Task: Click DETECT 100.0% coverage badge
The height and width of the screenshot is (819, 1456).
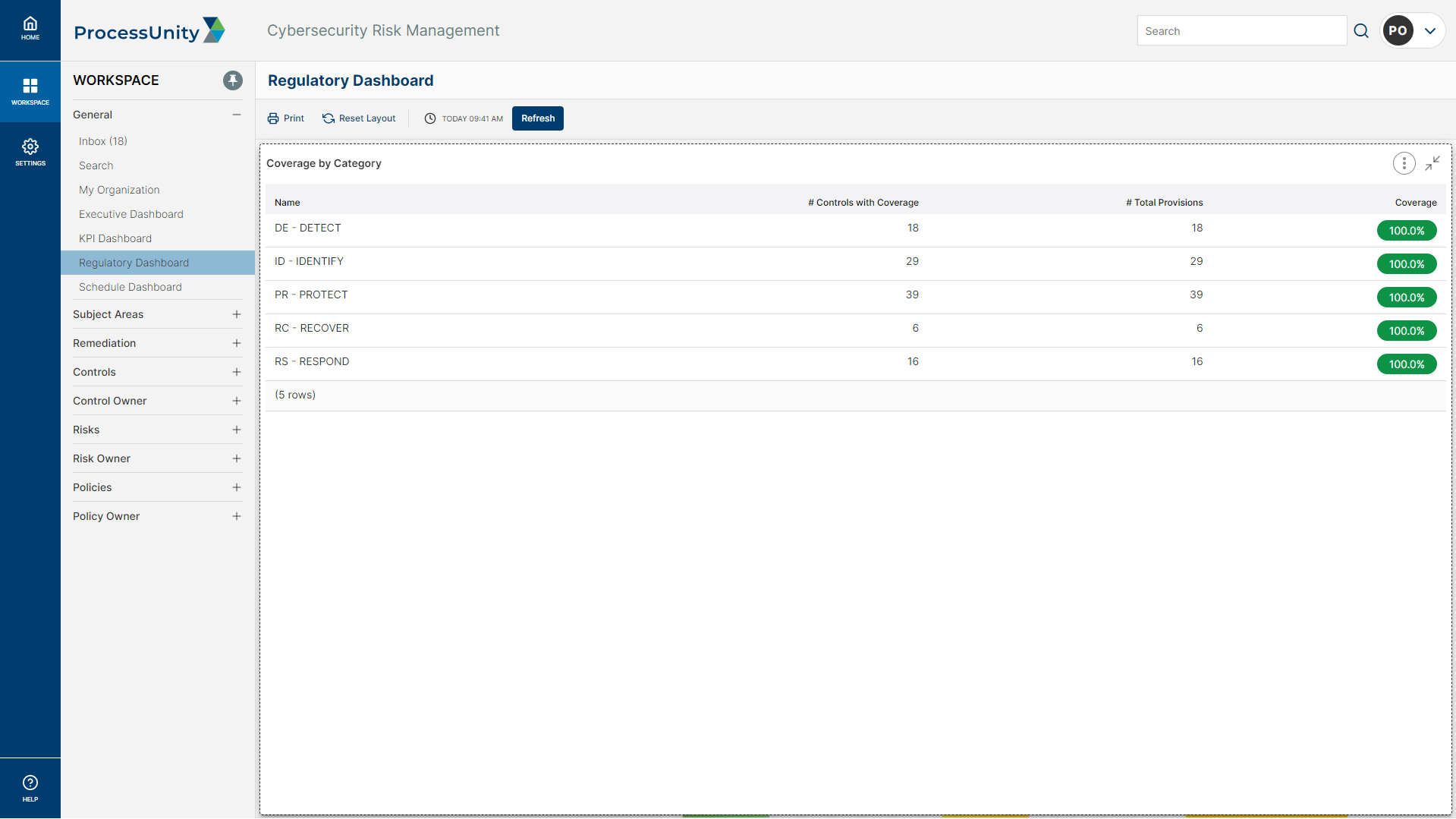Action: pos(1407,231)
